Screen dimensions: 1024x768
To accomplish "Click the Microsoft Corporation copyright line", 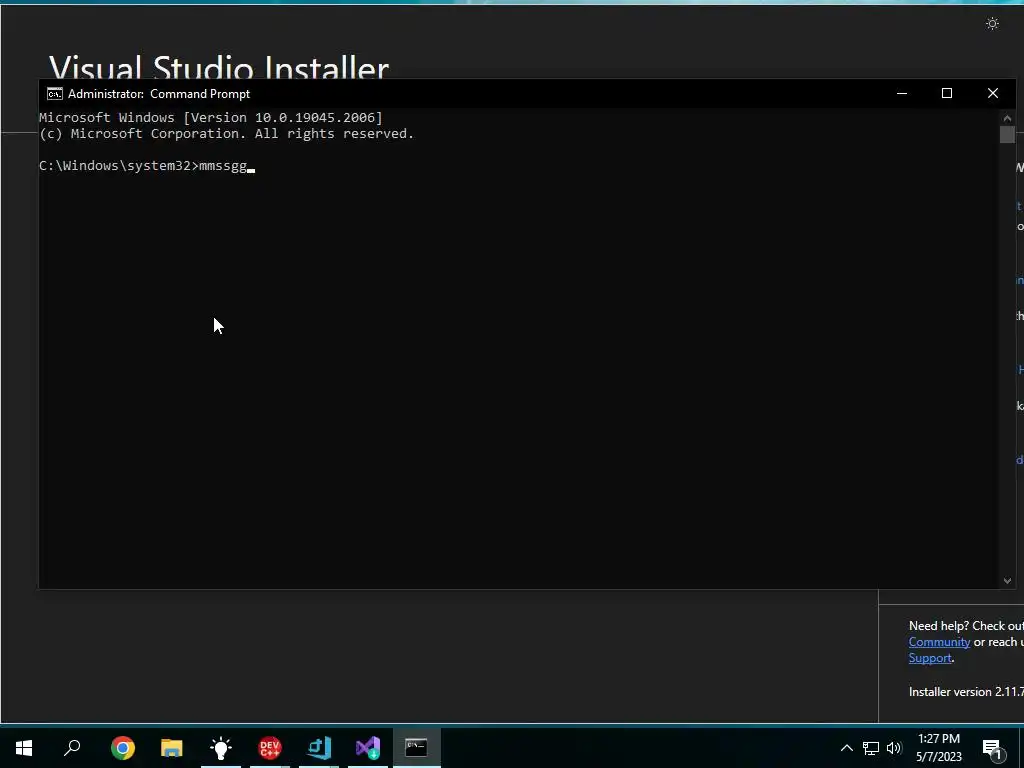I will (x=227, y=134).
